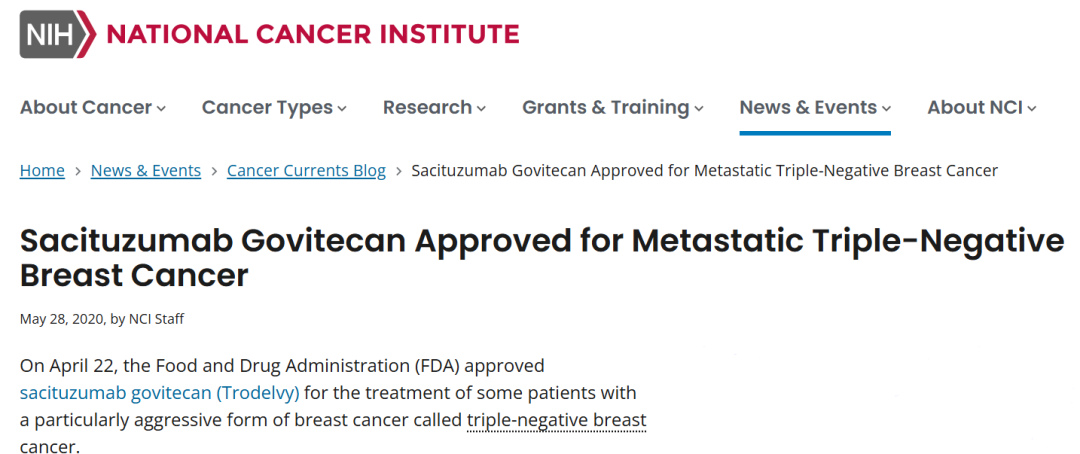Image resolution: width=1080 pixels, height=454 pixels.
Task: Follow the sacituzumab govitecan (Trodelvy) link
Action: (x=159, y=392)
